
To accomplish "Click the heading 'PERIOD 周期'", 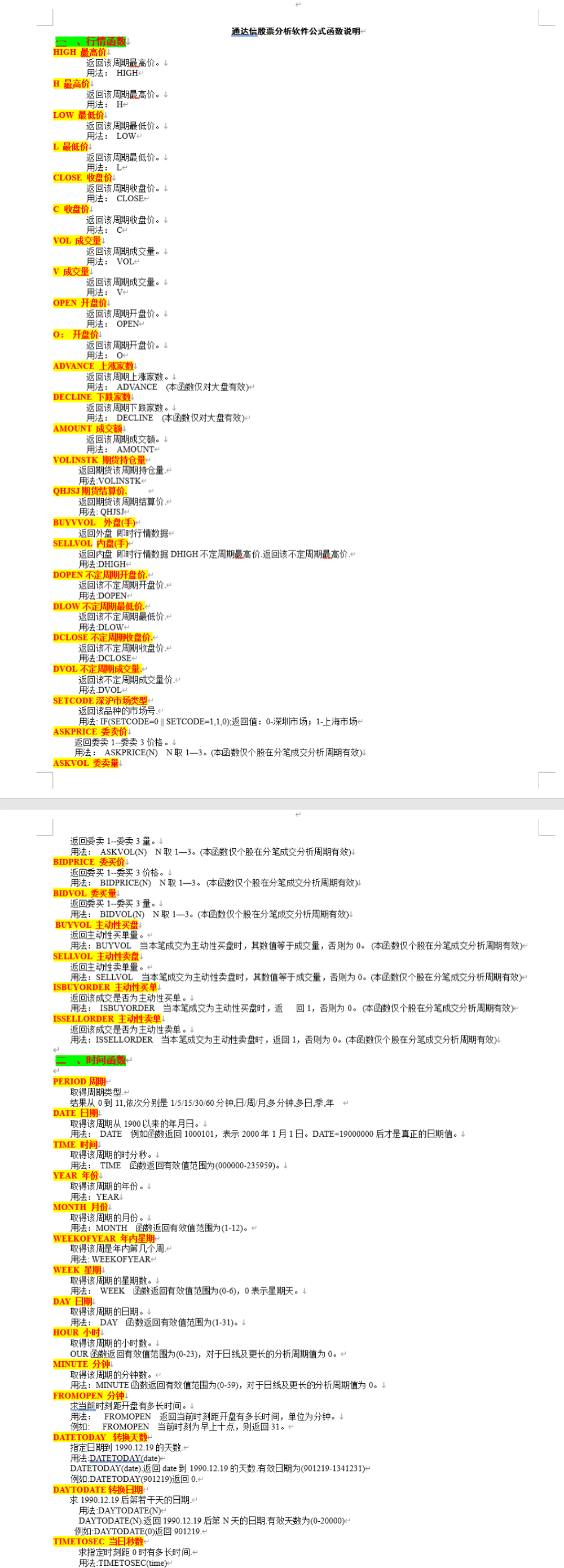I will pos(80,1082).
